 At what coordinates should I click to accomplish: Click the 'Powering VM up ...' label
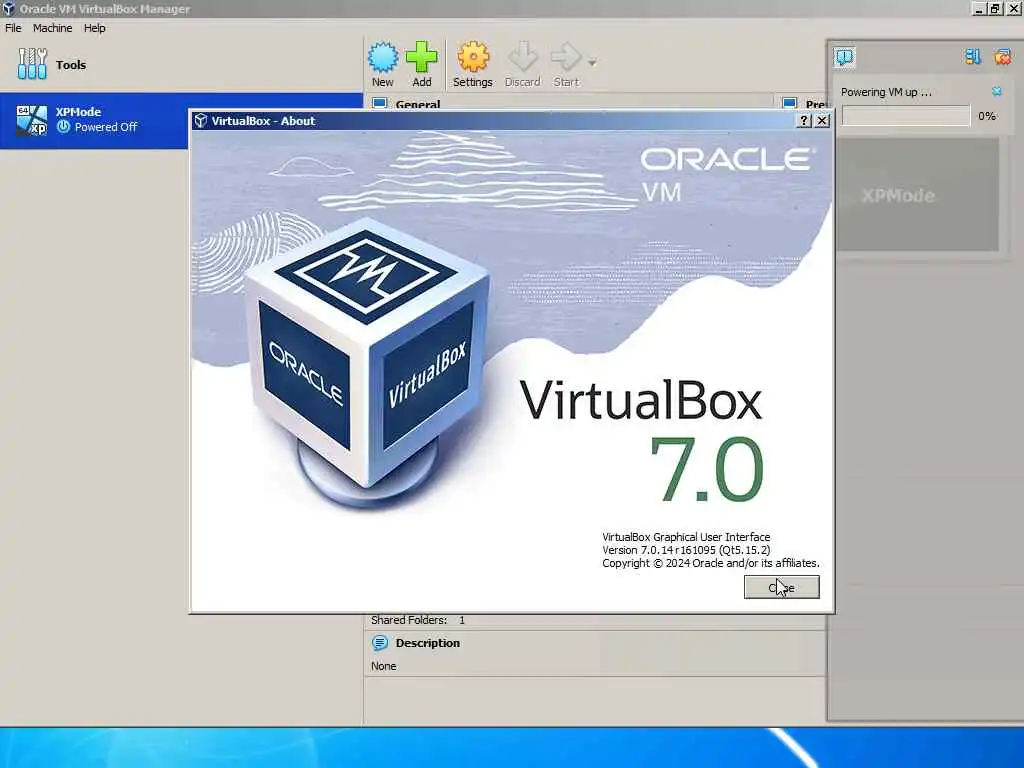click(x=886, y=92)
